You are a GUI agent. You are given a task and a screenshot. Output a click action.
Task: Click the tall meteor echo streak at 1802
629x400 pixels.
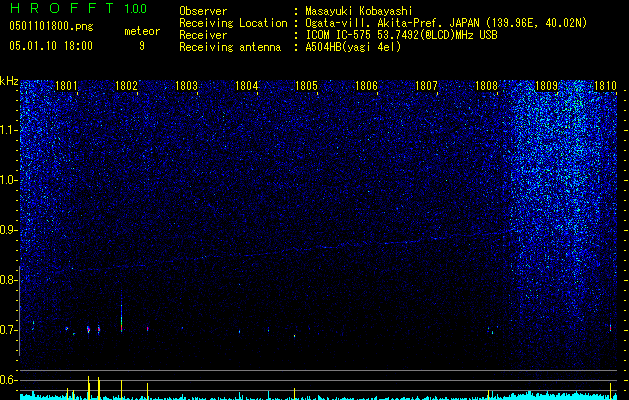pyautogui.click(x=121, y=313)
